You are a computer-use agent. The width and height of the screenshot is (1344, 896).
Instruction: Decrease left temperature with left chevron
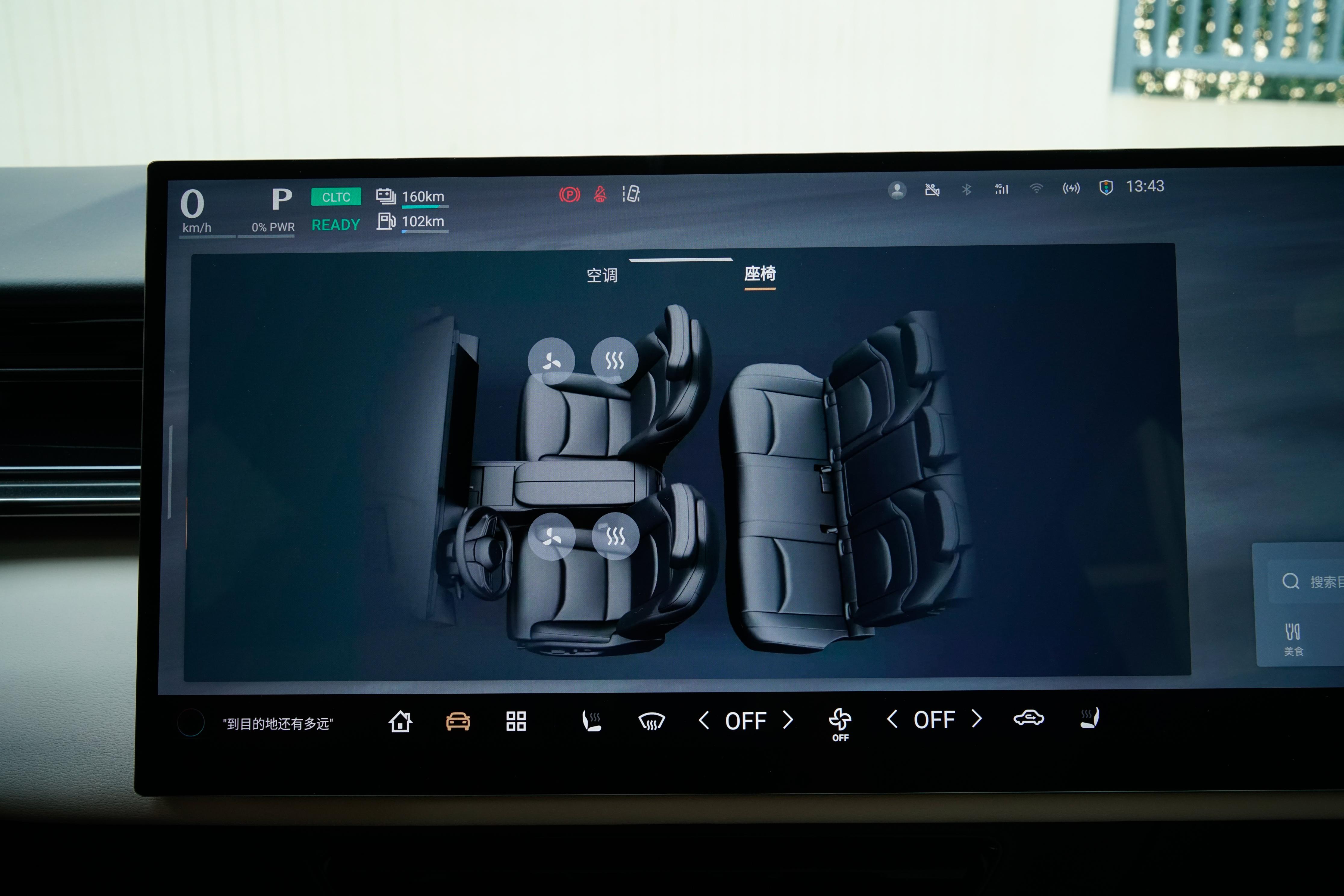click(704, 720)
